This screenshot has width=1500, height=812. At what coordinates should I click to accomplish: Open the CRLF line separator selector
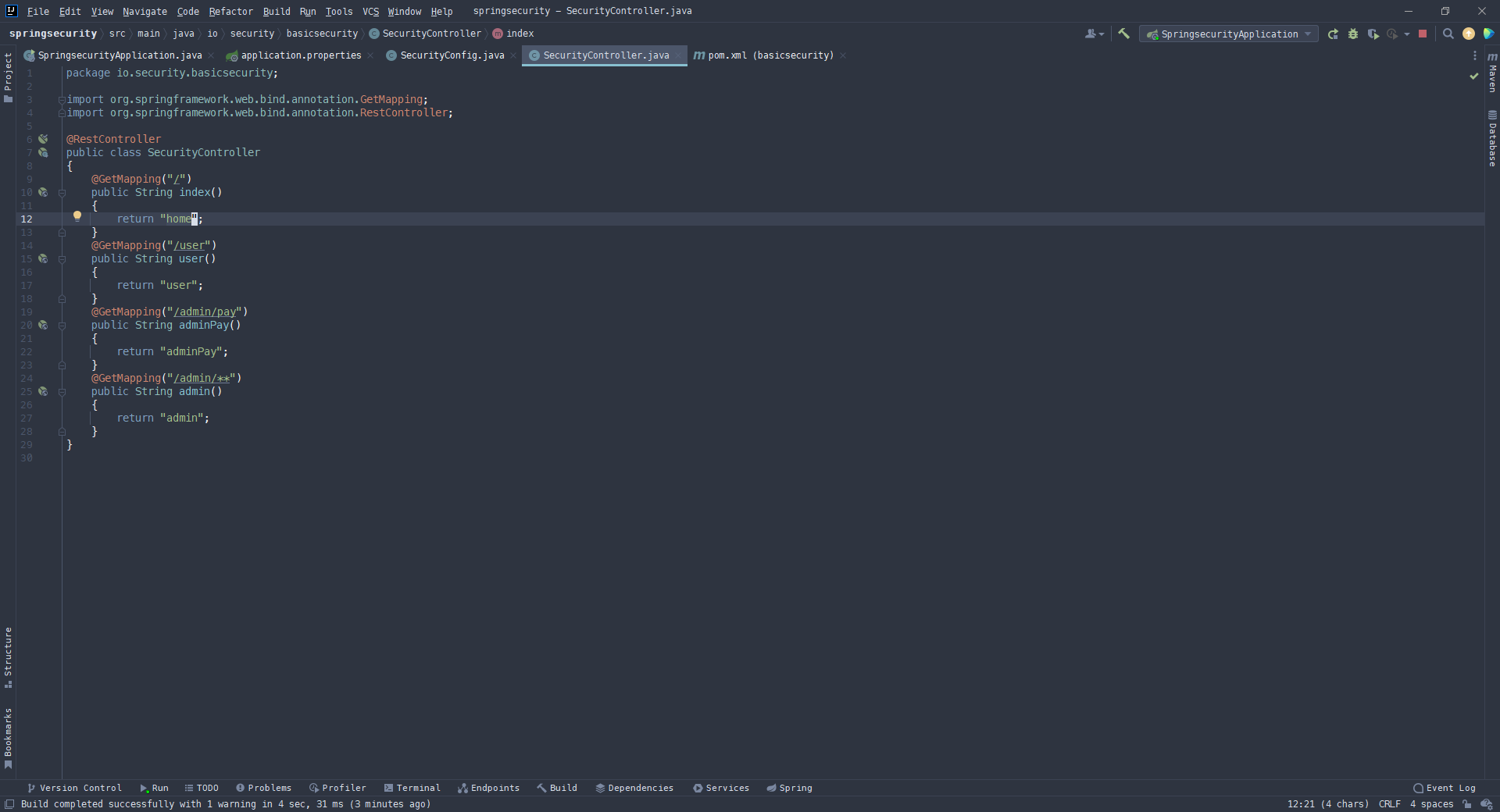click(x=1389, y=804)
